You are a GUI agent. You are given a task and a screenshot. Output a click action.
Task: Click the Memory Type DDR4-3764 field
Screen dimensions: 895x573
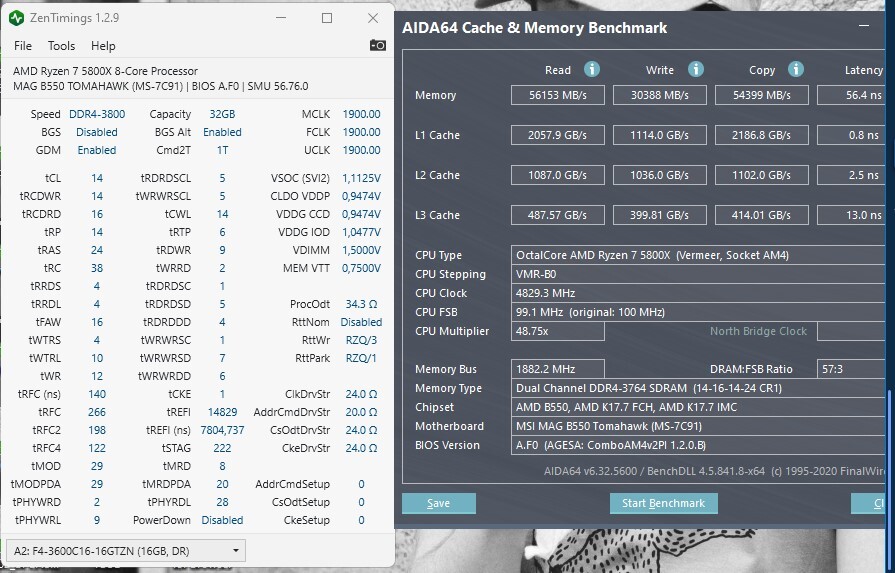pos(698,388)
